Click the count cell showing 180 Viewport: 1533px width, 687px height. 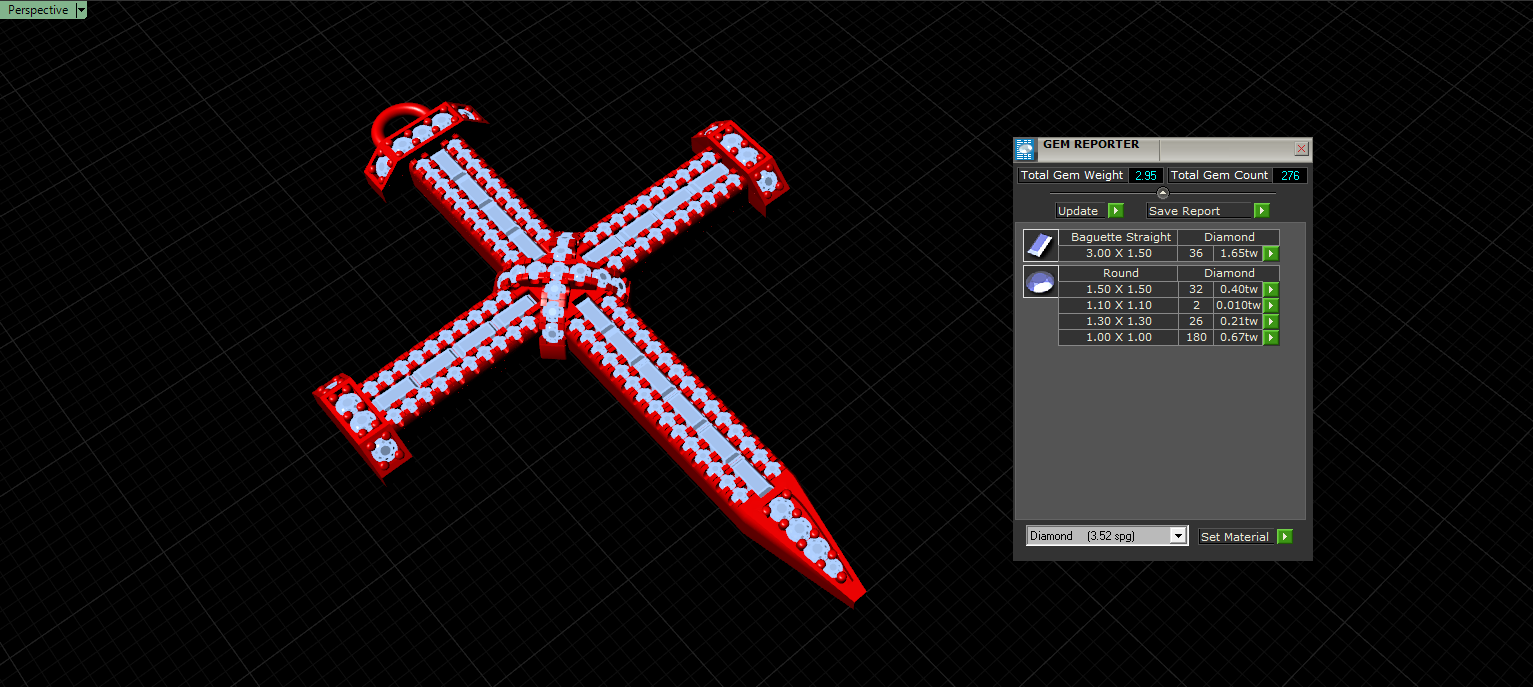coord(1196,338)
